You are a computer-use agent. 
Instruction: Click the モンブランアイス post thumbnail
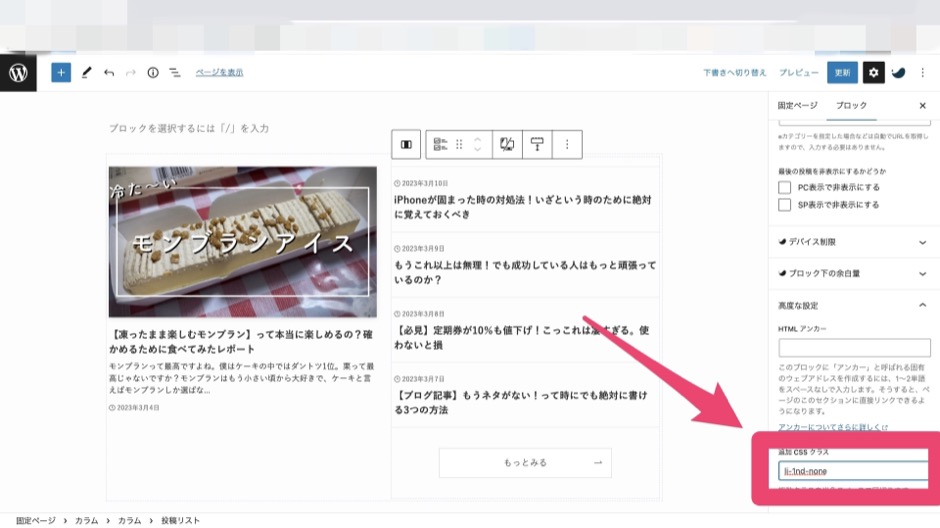243,242
